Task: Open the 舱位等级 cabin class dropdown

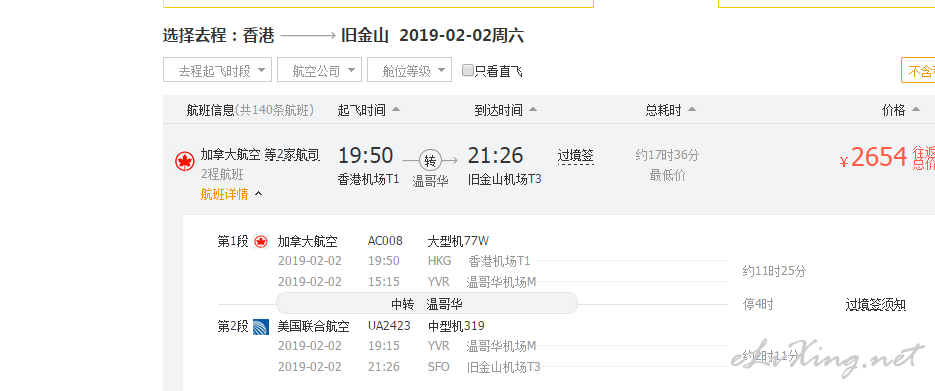Action: tap(409, 70)
